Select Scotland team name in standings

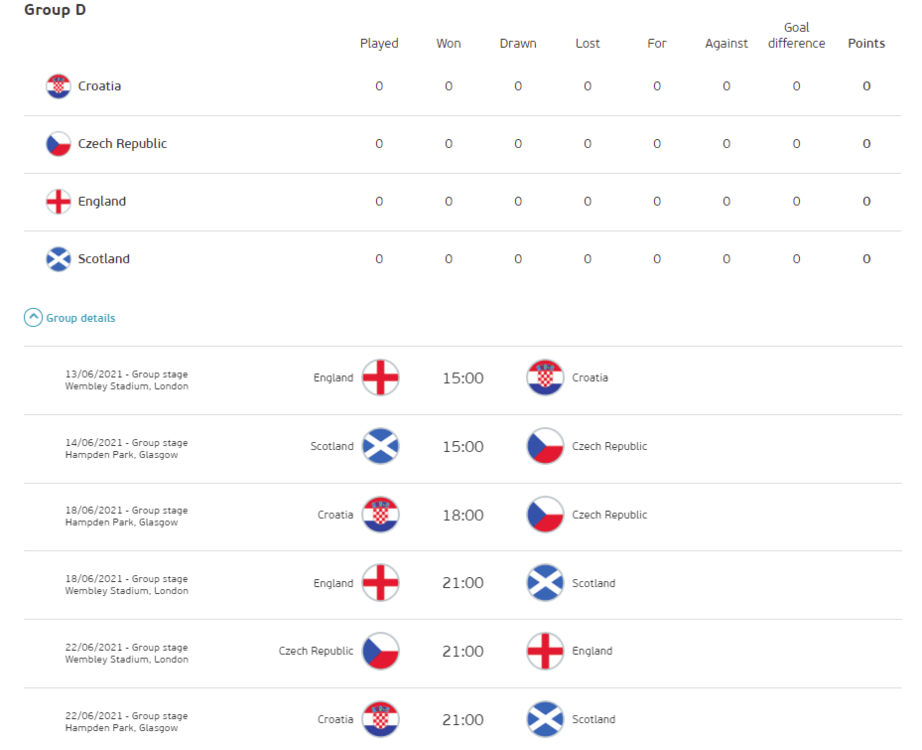tap(104, 259)
